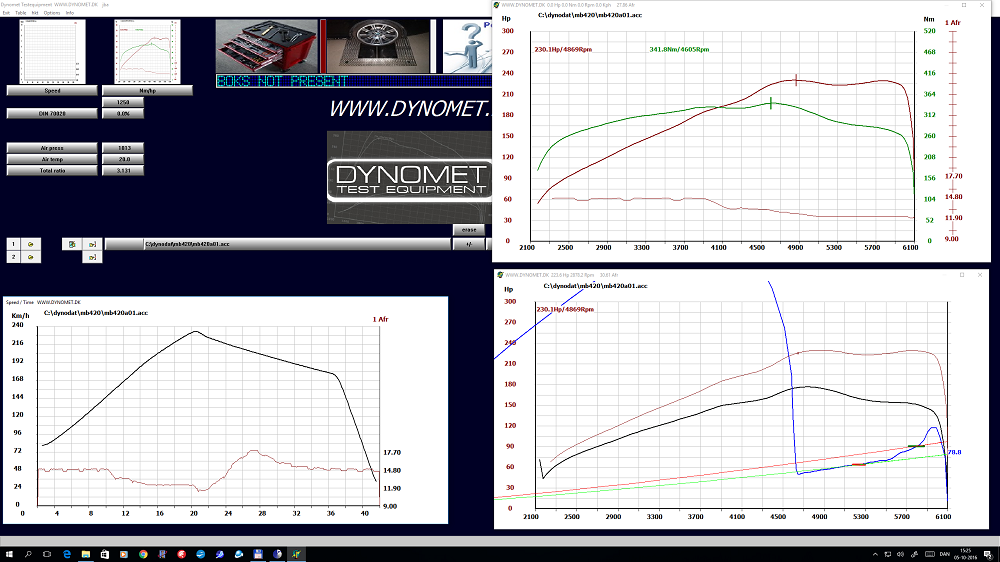
Task: Click the 230.1Hp/4869Rpm label in top graph
Action: click(x=563, y=49)
